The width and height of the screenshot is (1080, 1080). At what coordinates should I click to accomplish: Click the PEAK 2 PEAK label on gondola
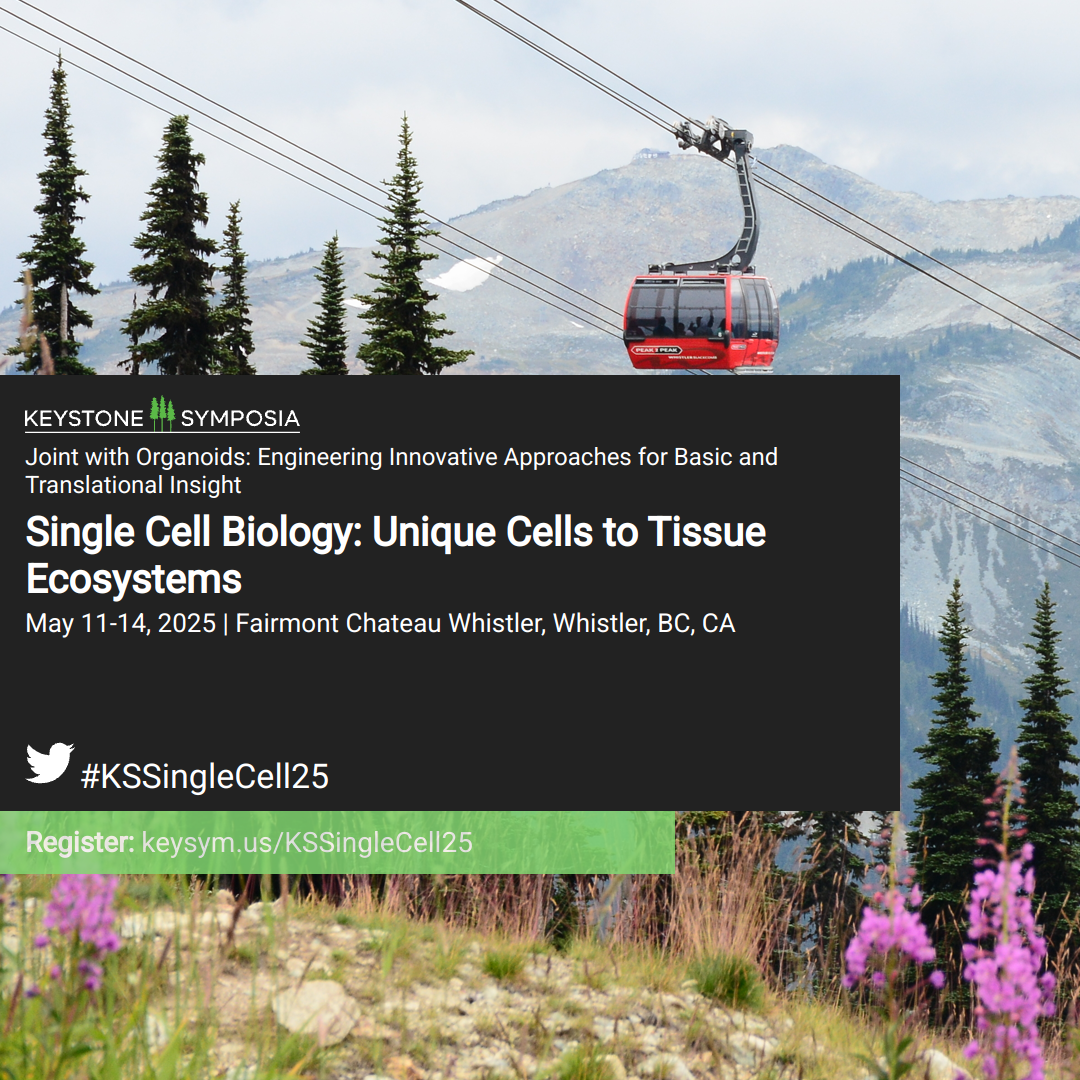point(657,350)
